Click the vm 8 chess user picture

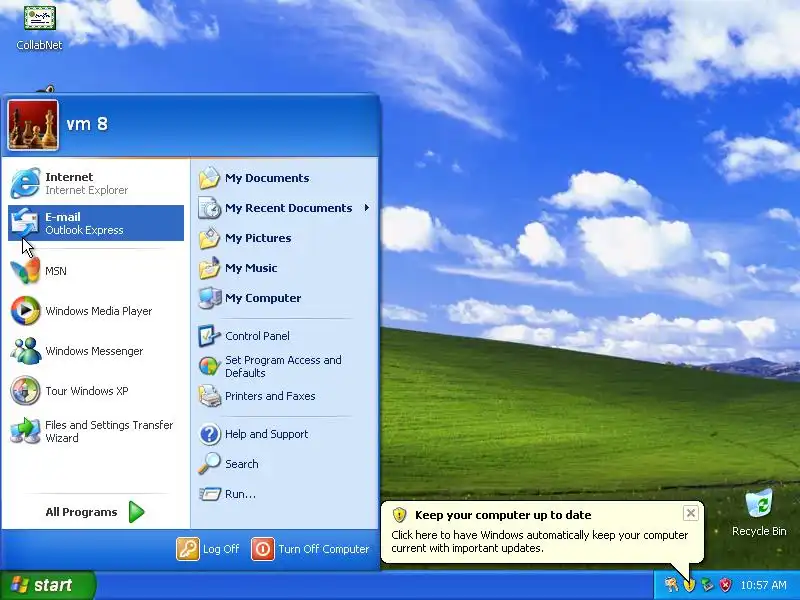tap(33, 125)
